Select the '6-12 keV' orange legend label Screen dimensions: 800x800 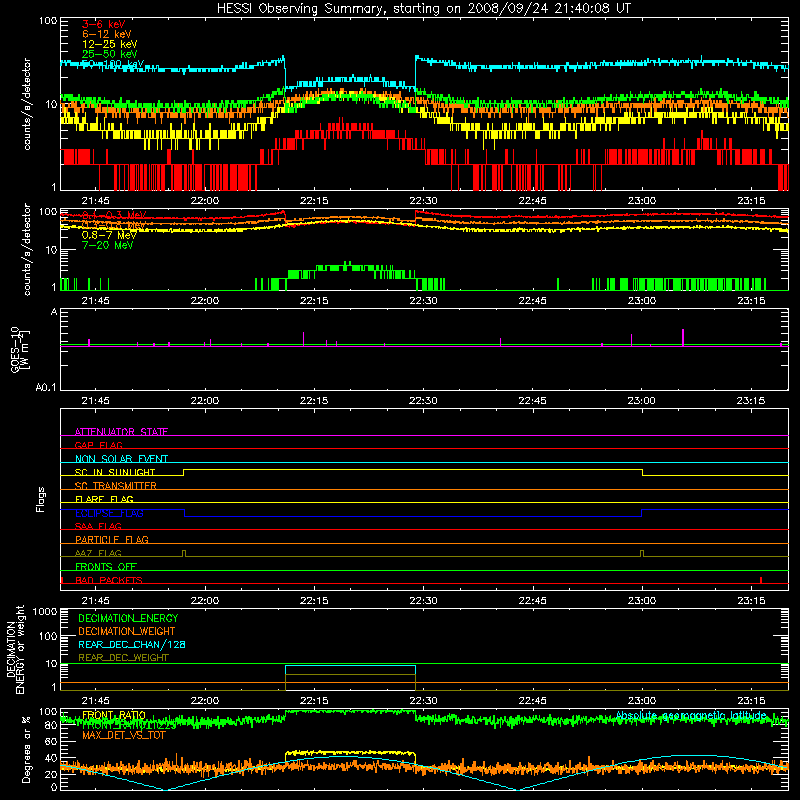click(107, 34)
